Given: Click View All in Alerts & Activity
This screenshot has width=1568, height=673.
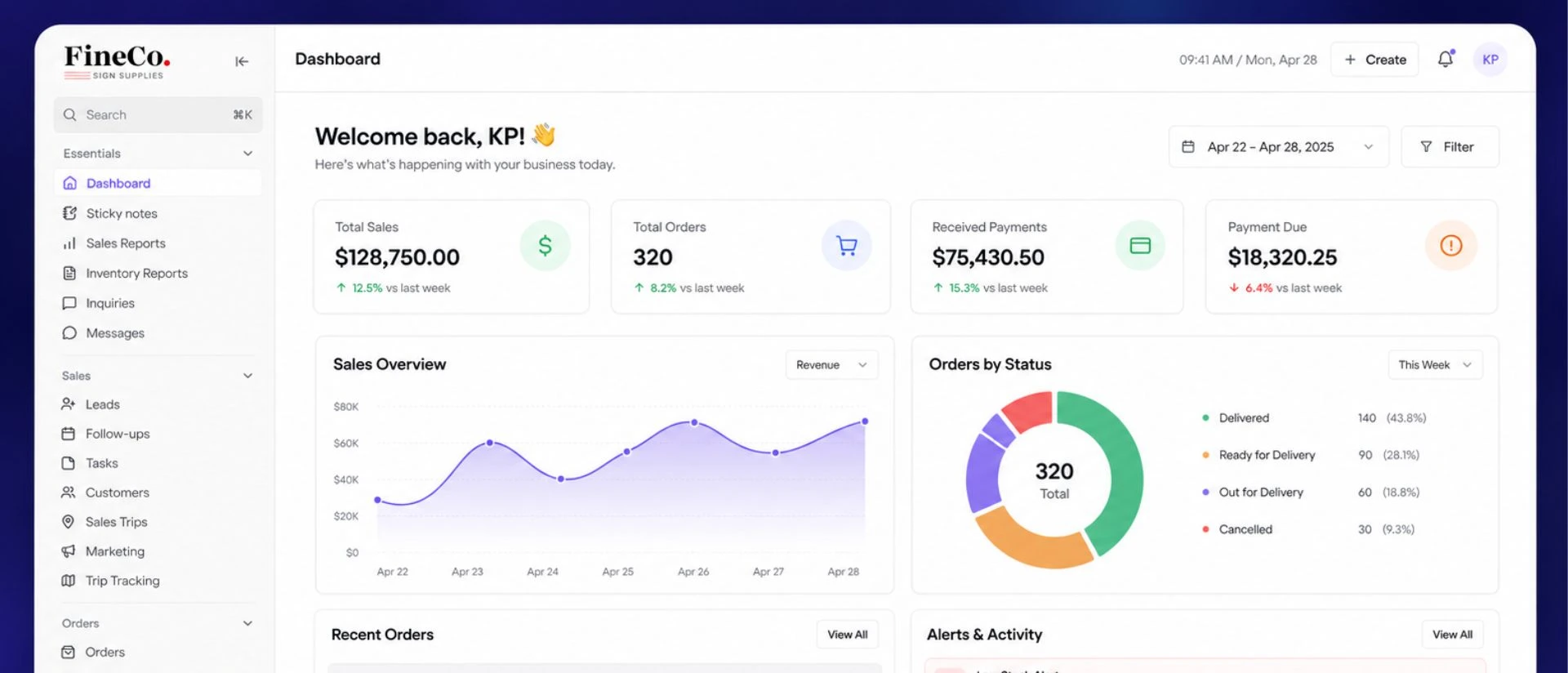Looking at the screenshot, I should pos(1452,635).
